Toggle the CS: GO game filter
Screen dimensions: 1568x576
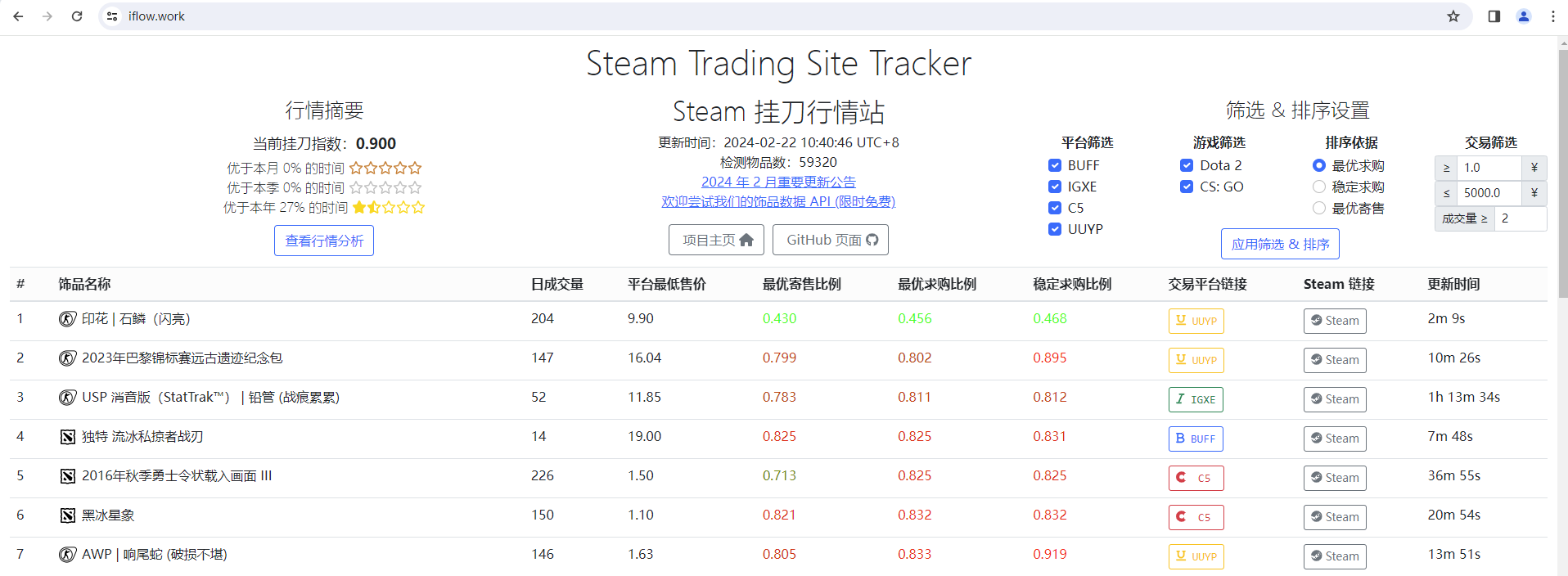[1187, 187]
